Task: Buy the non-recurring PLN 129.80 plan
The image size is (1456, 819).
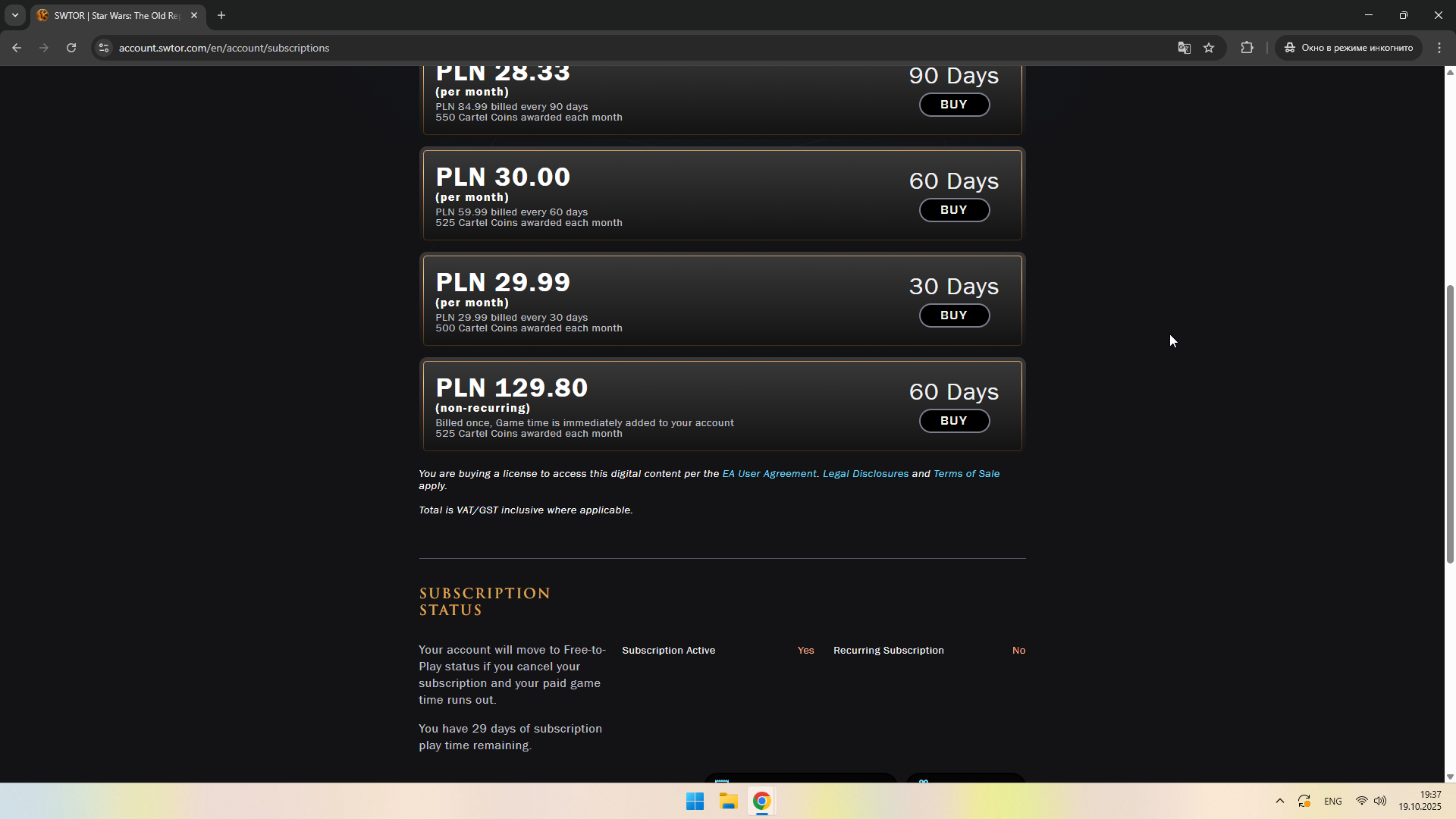Action: click(x=954, y=421)
